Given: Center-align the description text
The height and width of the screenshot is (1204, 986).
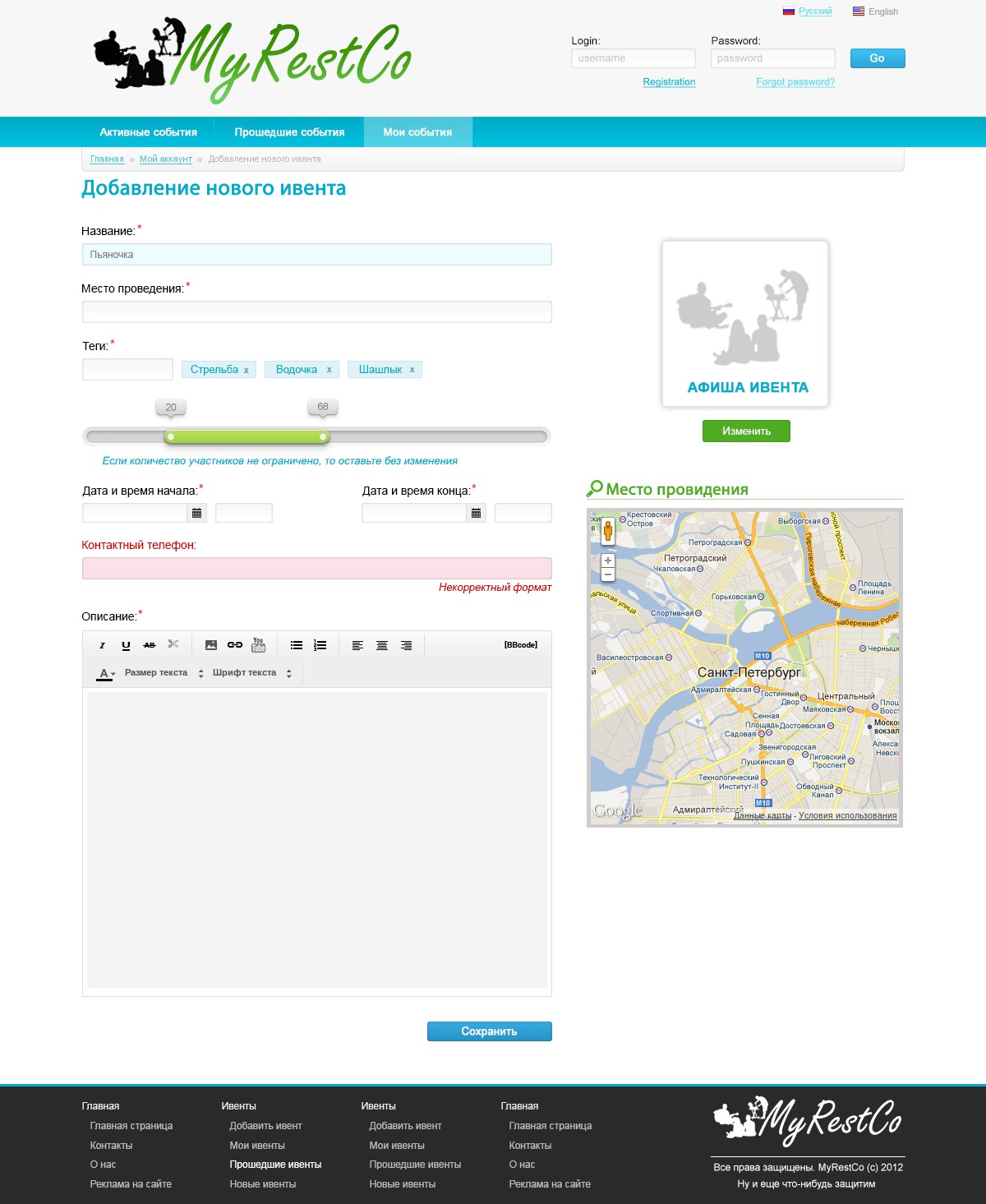Looking at the screenshot, I should coord(382,645).
